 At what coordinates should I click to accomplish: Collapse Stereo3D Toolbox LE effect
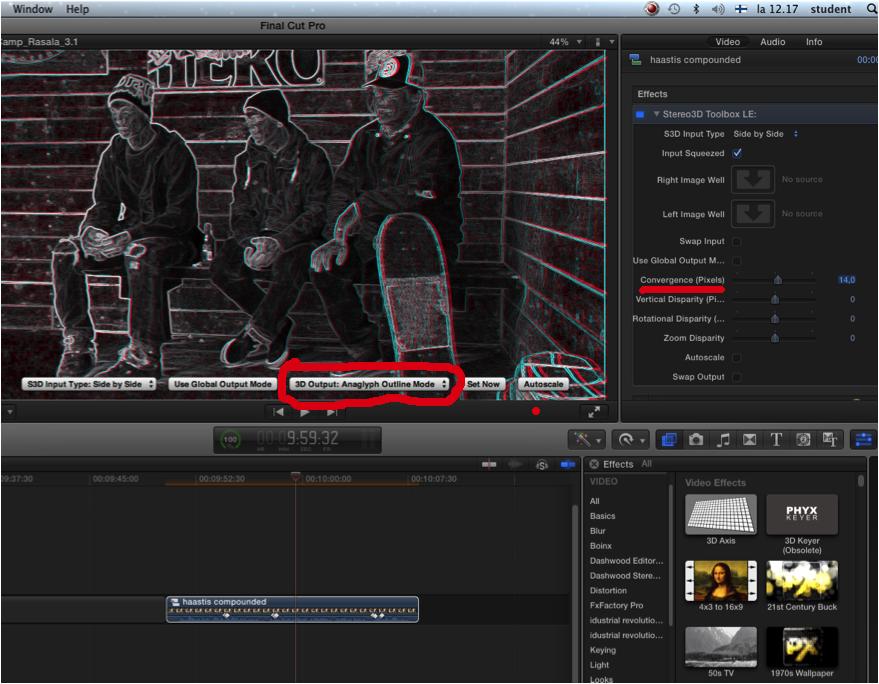656,114
